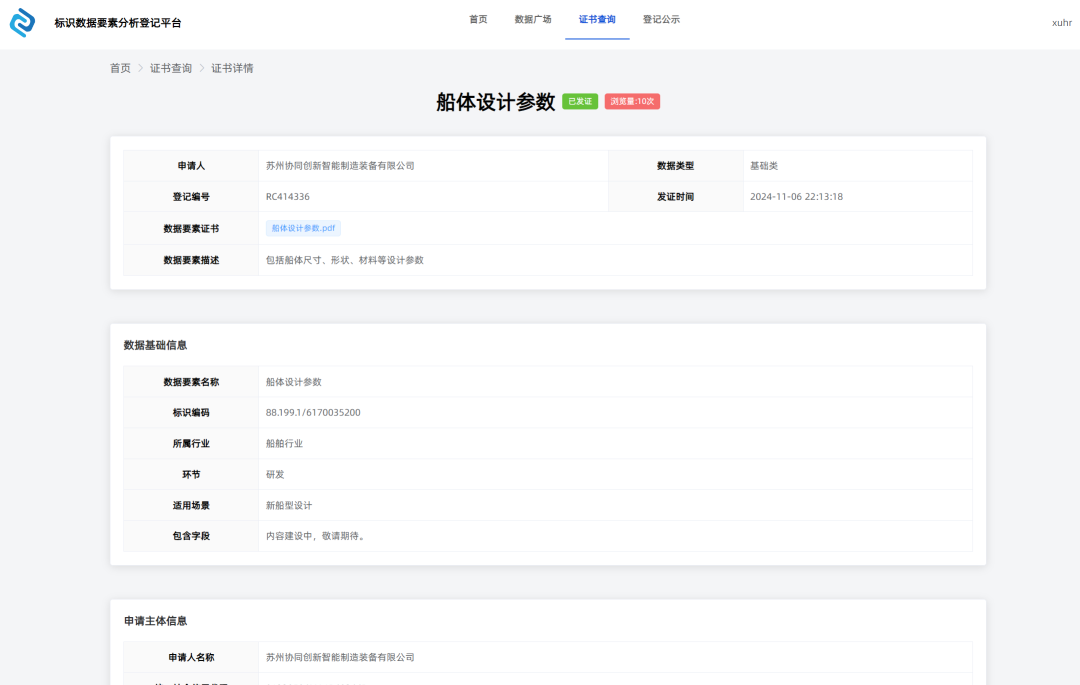Click the green 已发证 status badge
The height and width of the screenshot is (685, 1080).
click(578, 100)
